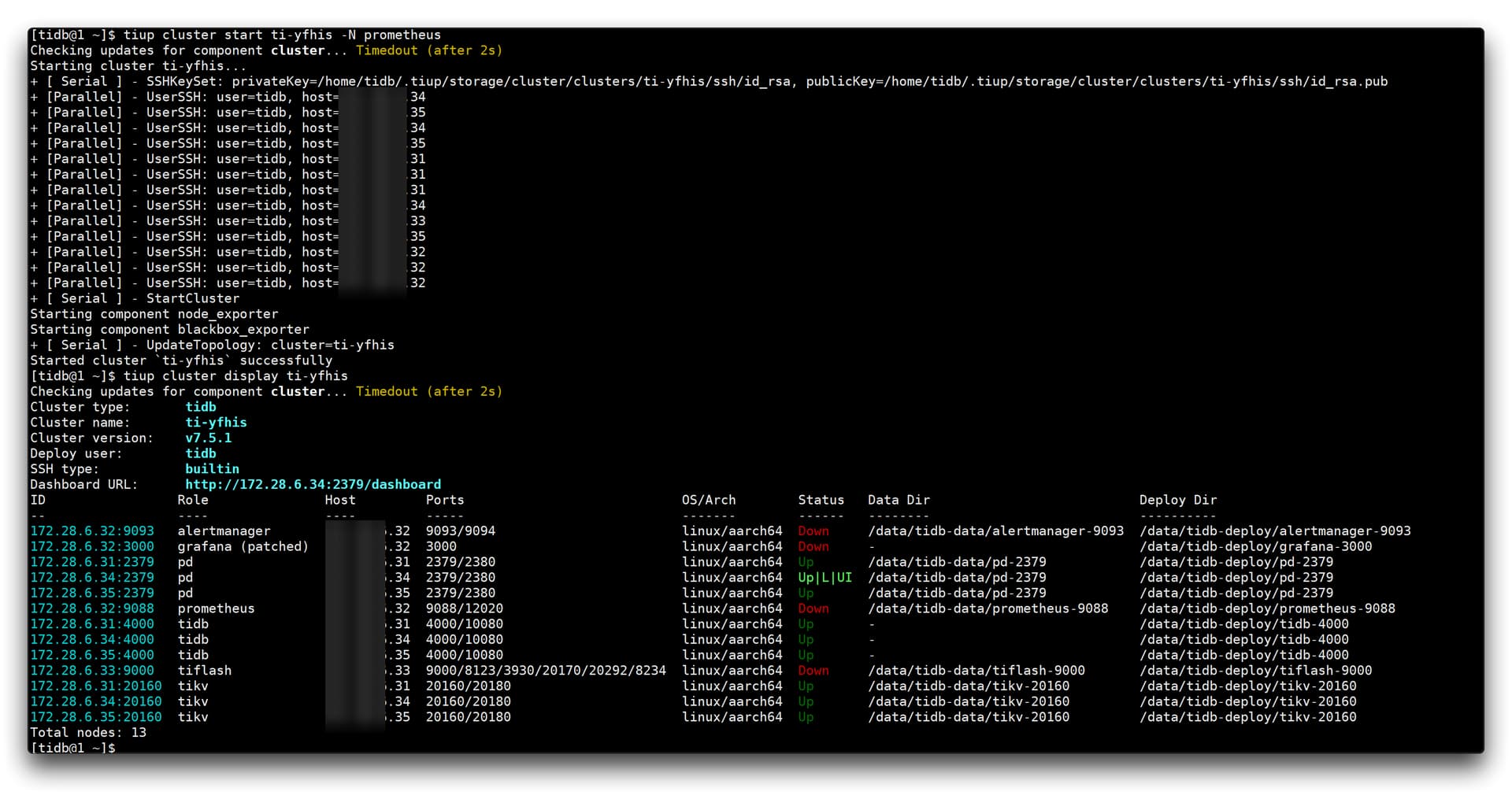This screenshot has width=1512, height=795.
Task: Click the 'grafana (patched)' role text
Action: 243,546
